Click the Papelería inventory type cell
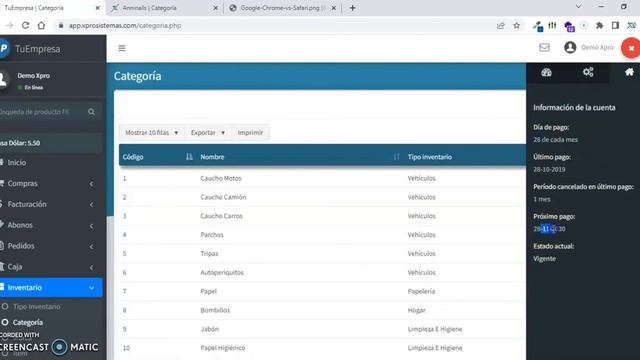 421,291
